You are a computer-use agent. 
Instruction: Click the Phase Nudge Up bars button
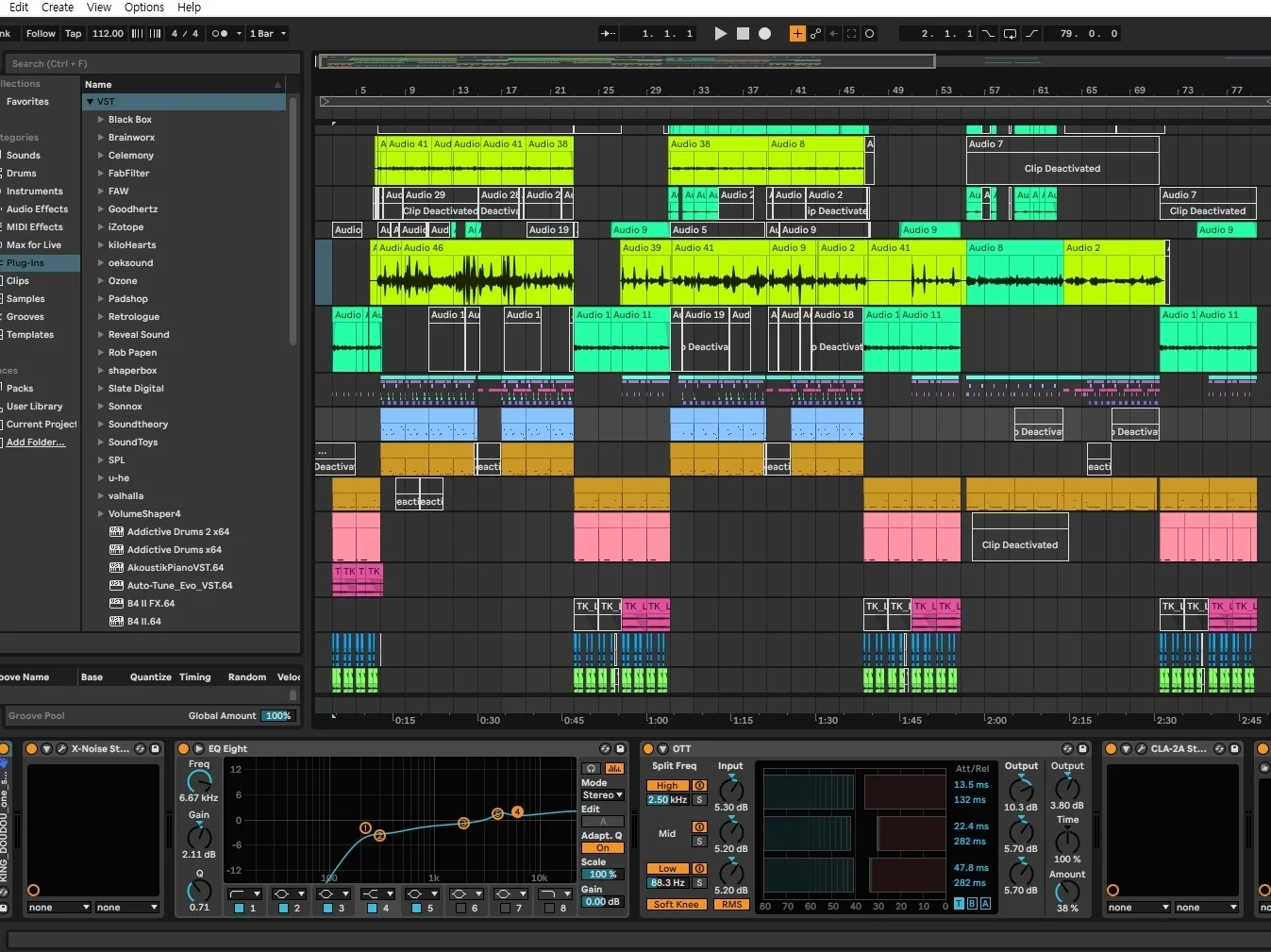(156, 33)
